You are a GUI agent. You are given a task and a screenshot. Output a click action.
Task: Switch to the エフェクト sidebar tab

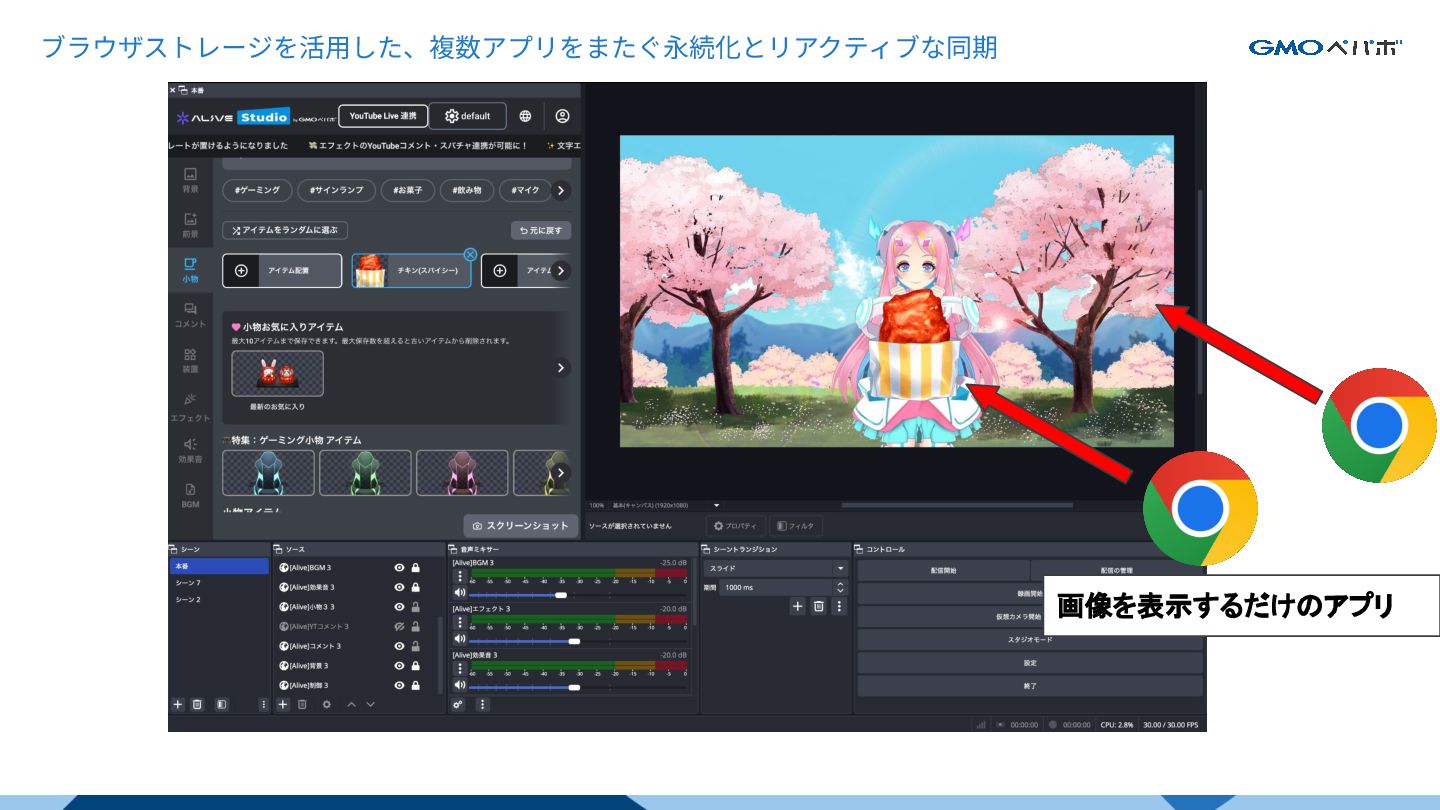190,407
